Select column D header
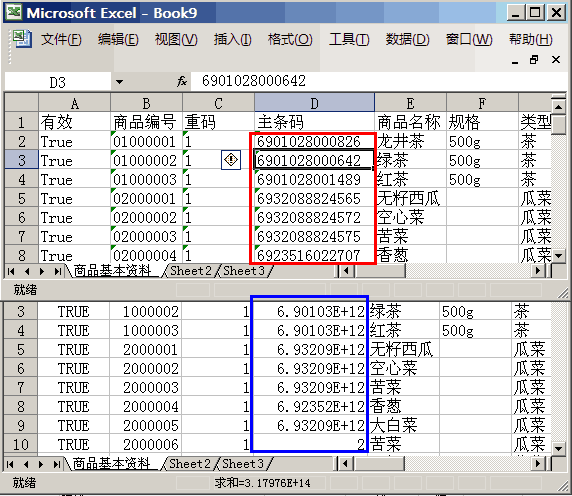 click(314, 103)
